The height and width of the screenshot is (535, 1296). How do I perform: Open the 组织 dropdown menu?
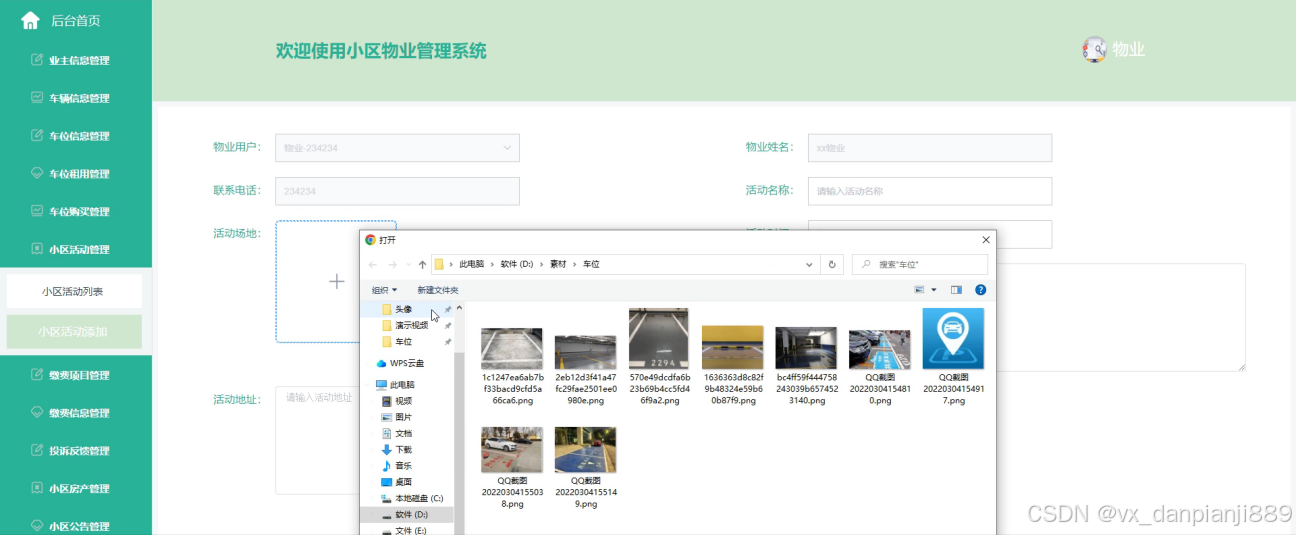pos(385,290)
